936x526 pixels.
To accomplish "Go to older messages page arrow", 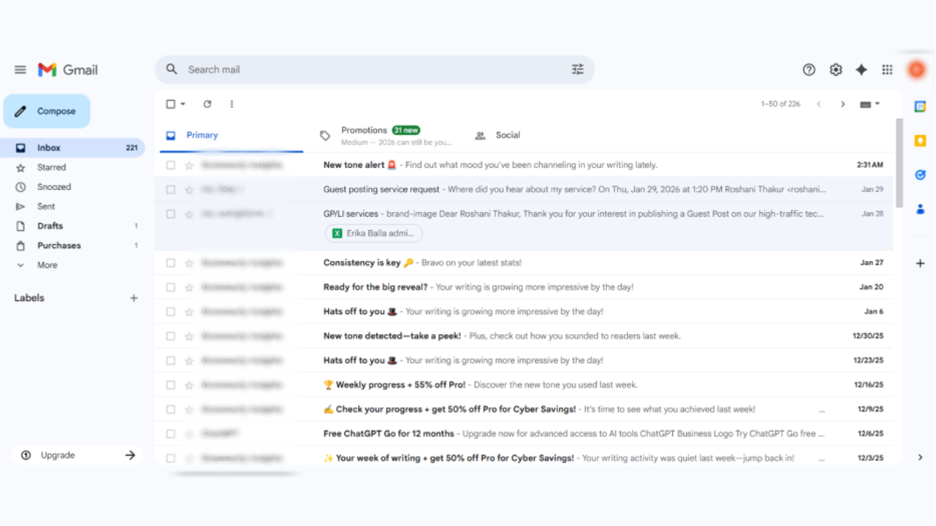I will click(x=843, y=104).
